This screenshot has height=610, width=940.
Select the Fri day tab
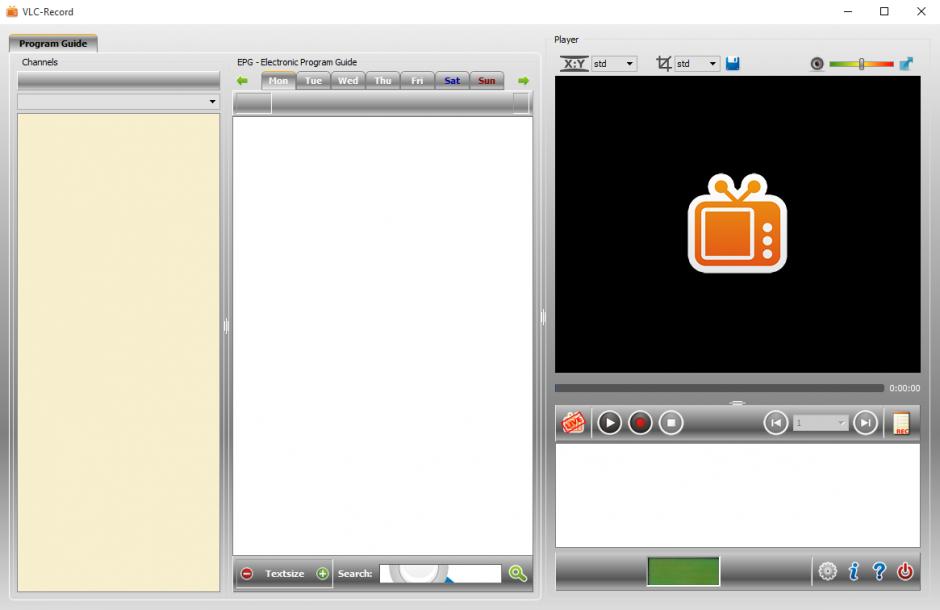tap(417, 81)
